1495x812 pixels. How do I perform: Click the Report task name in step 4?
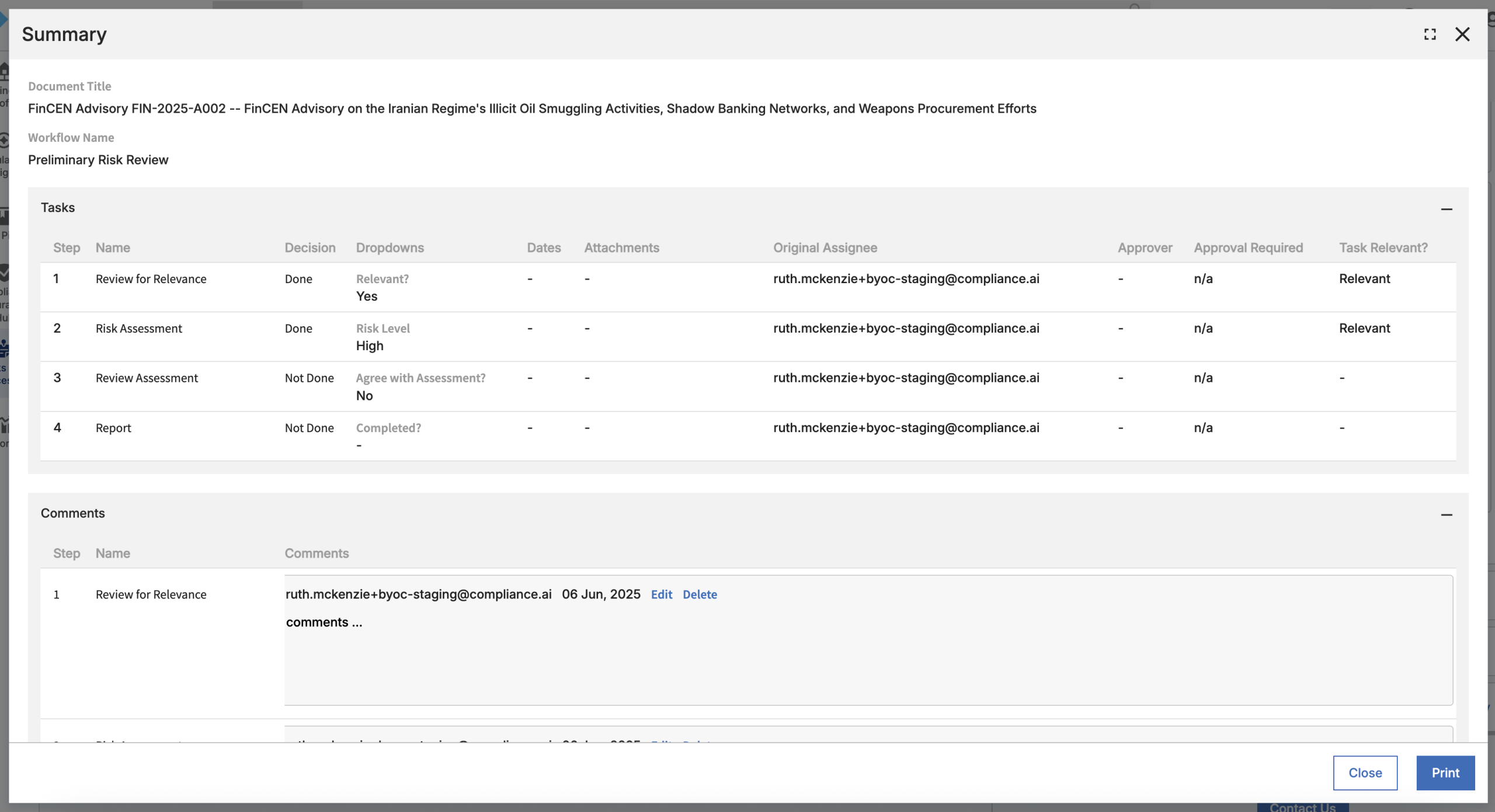tap(113, 428)
